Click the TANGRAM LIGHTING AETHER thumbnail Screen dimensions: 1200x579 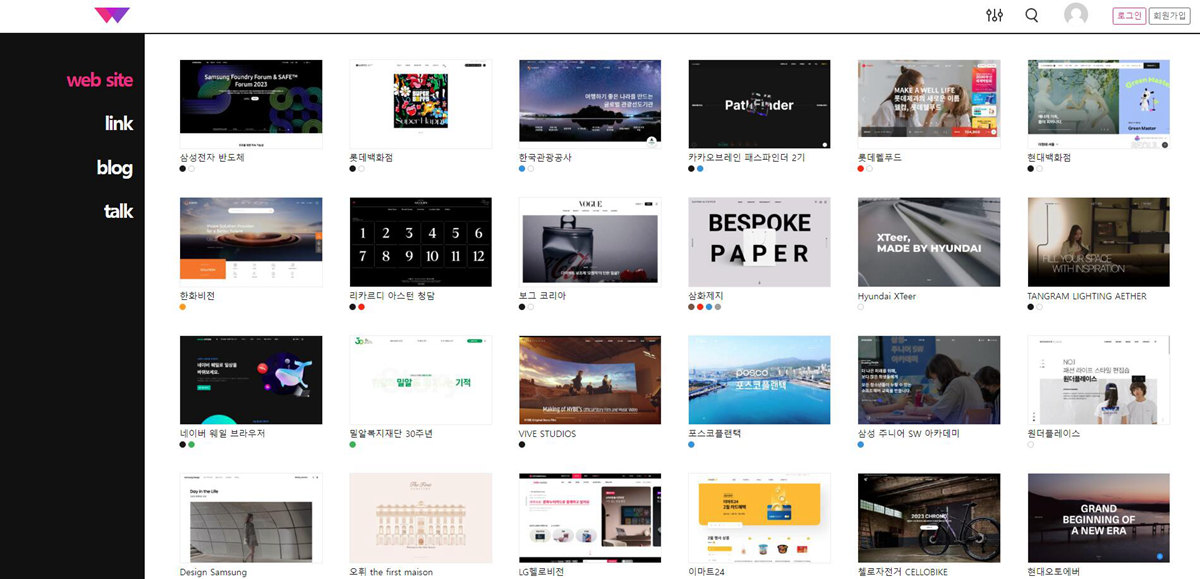pyautogui.click(x=1099, y=242)
